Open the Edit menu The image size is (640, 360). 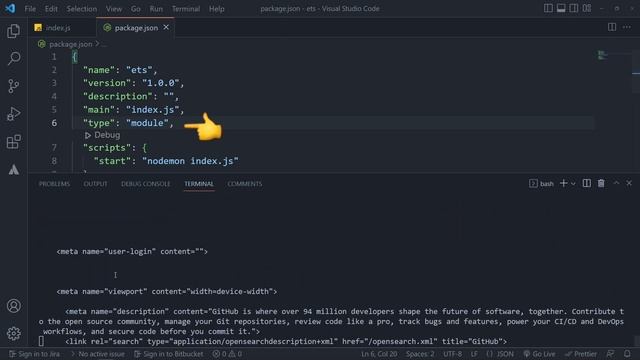click(x=51, y=9)
